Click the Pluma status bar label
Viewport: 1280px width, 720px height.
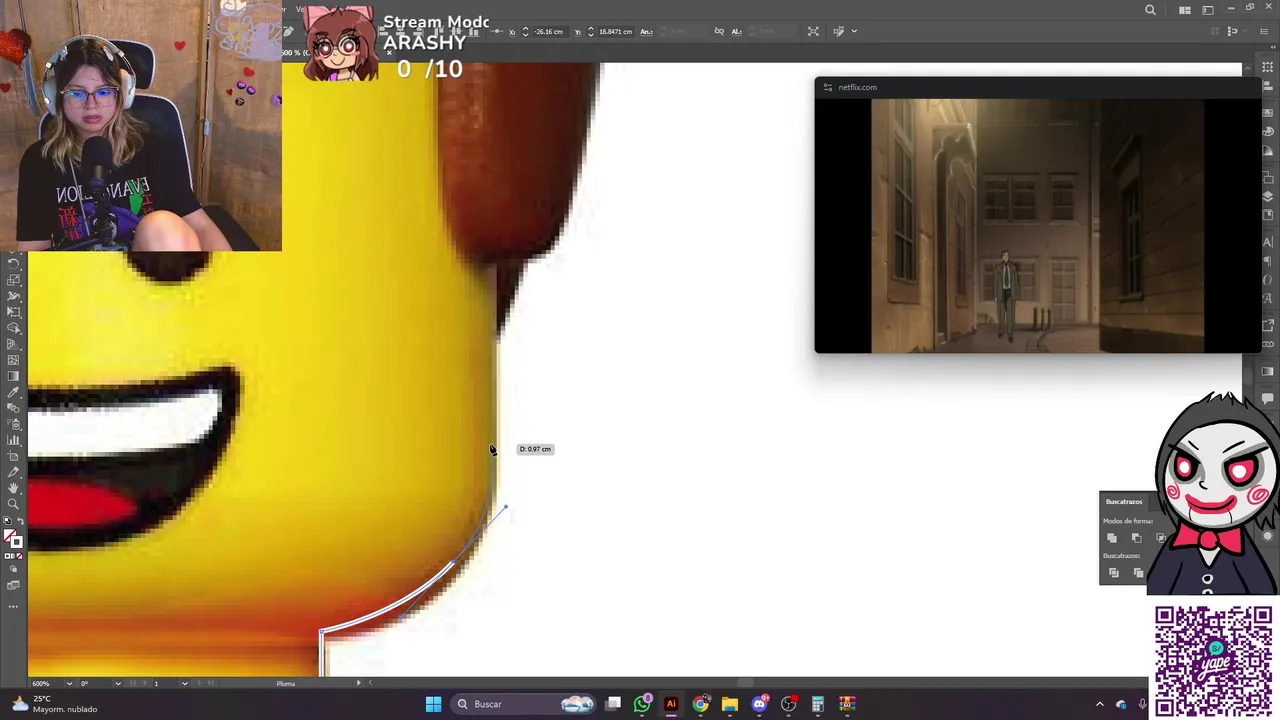(286, 683)
